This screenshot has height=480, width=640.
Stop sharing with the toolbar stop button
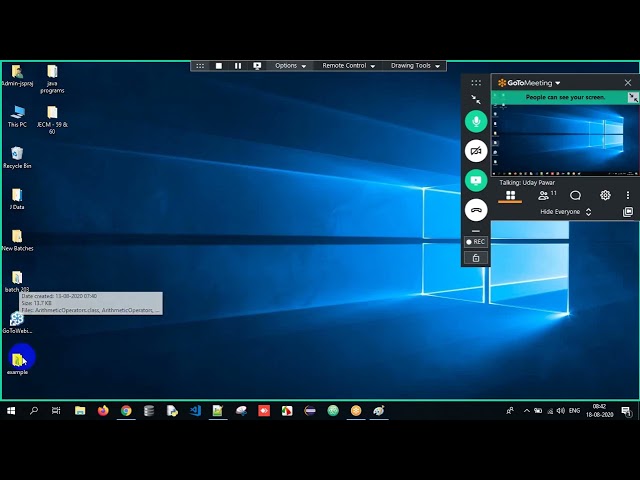(x=219, y=66)
